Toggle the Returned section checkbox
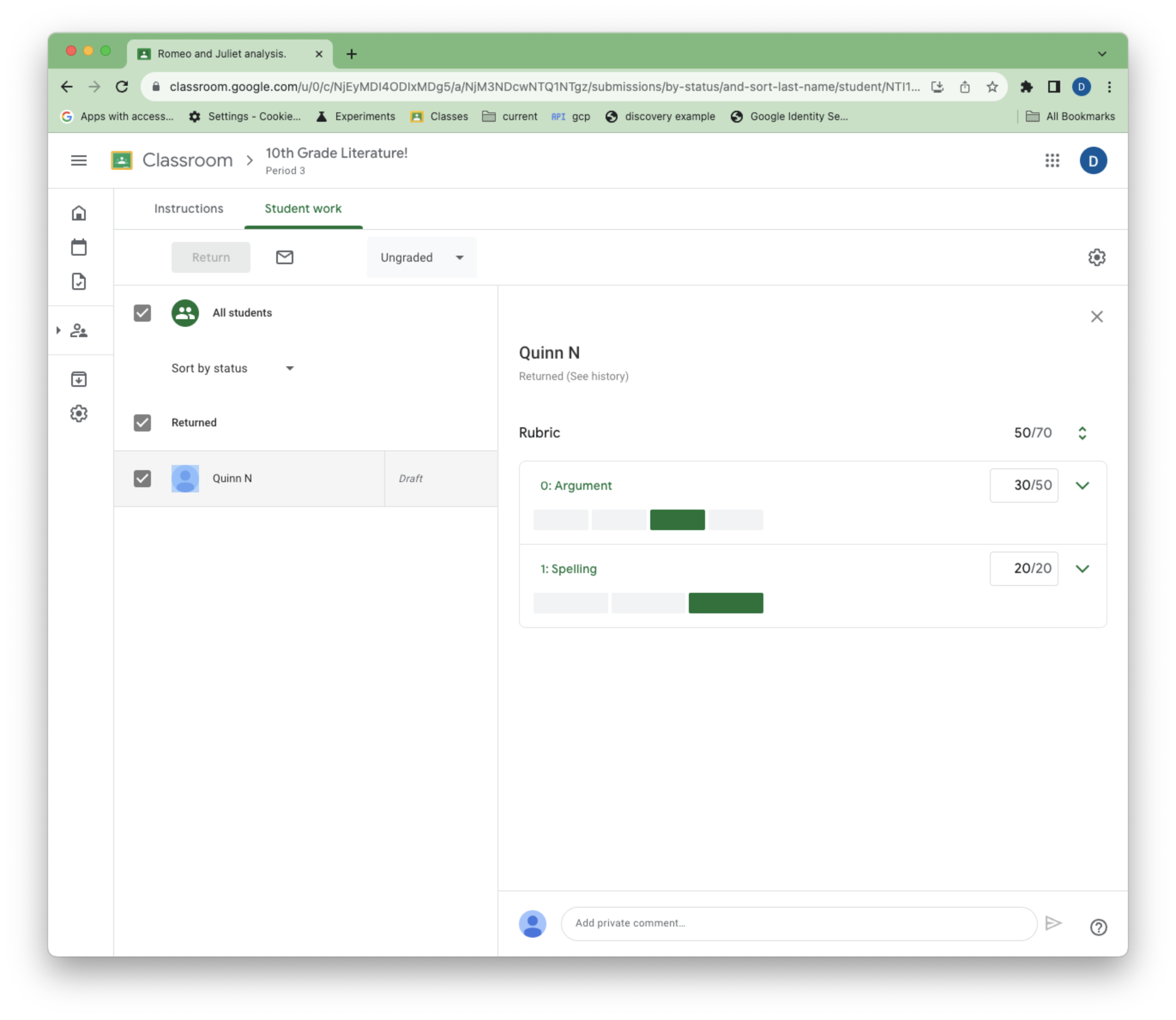 [142, 422]
